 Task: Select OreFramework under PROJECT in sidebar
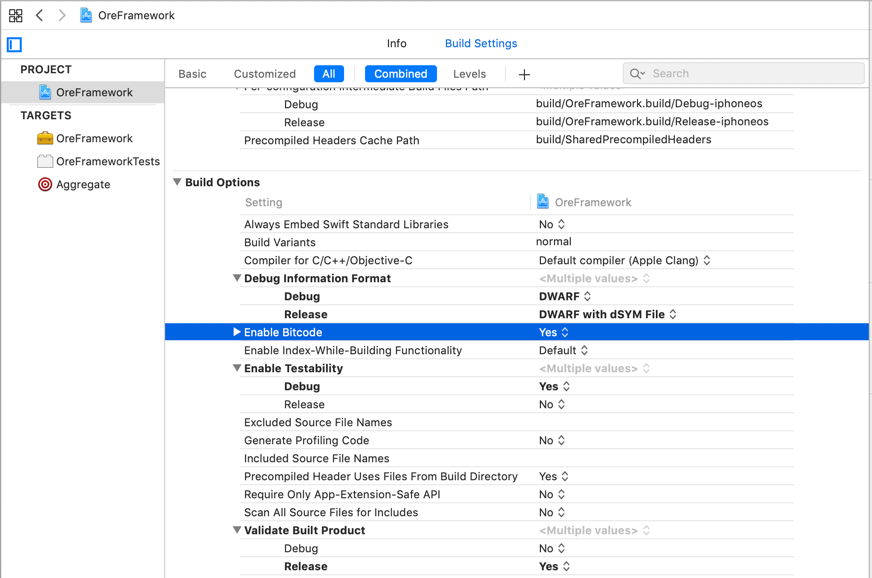click(x=94, y=92)
